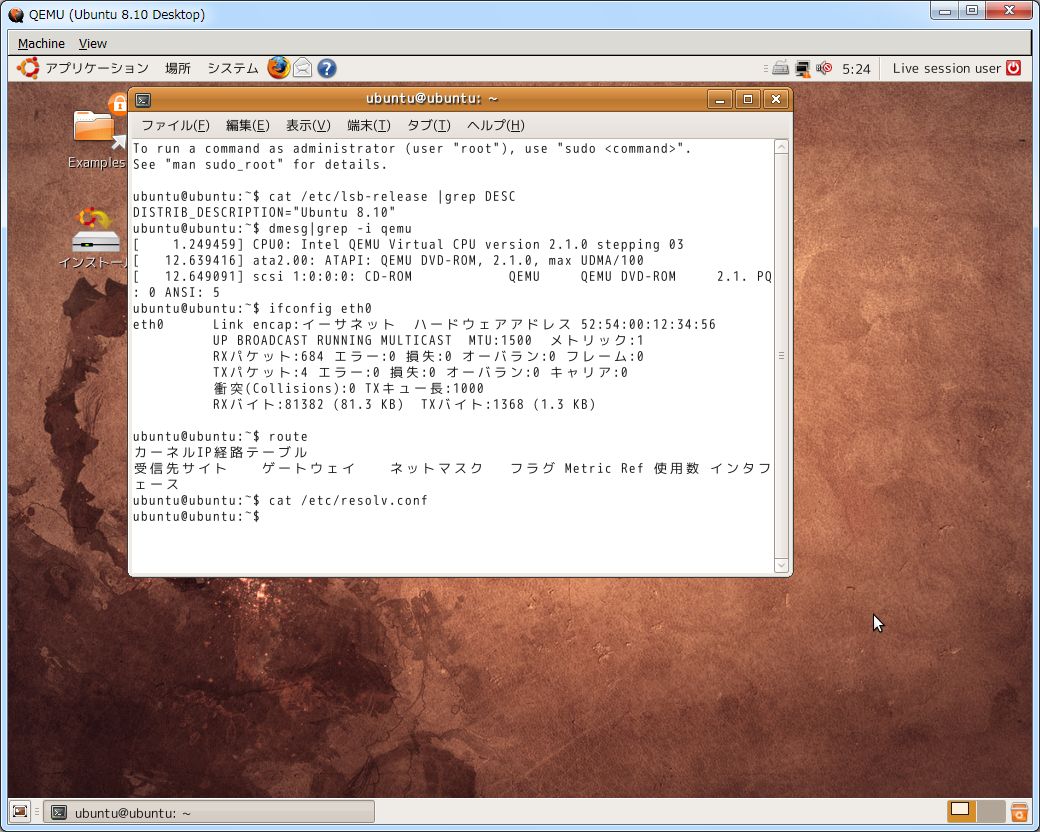Click the "dmesg|grep -i qemu" command line
The height and width of the screenshot is (832, 1040).
pos(272,228)
